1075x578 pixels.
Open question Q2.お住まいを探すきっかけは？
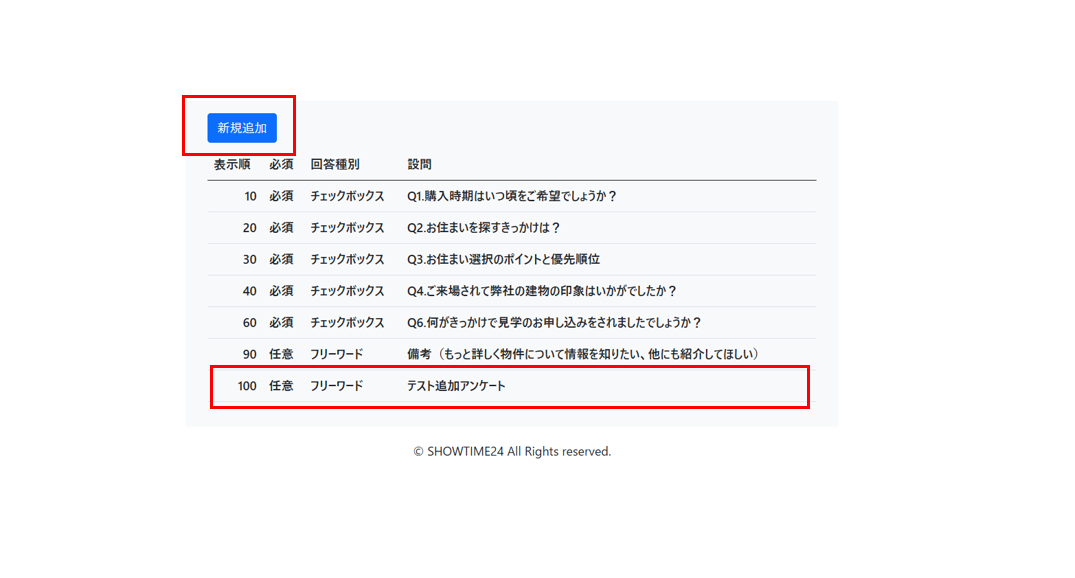click(x=484, y=228)
